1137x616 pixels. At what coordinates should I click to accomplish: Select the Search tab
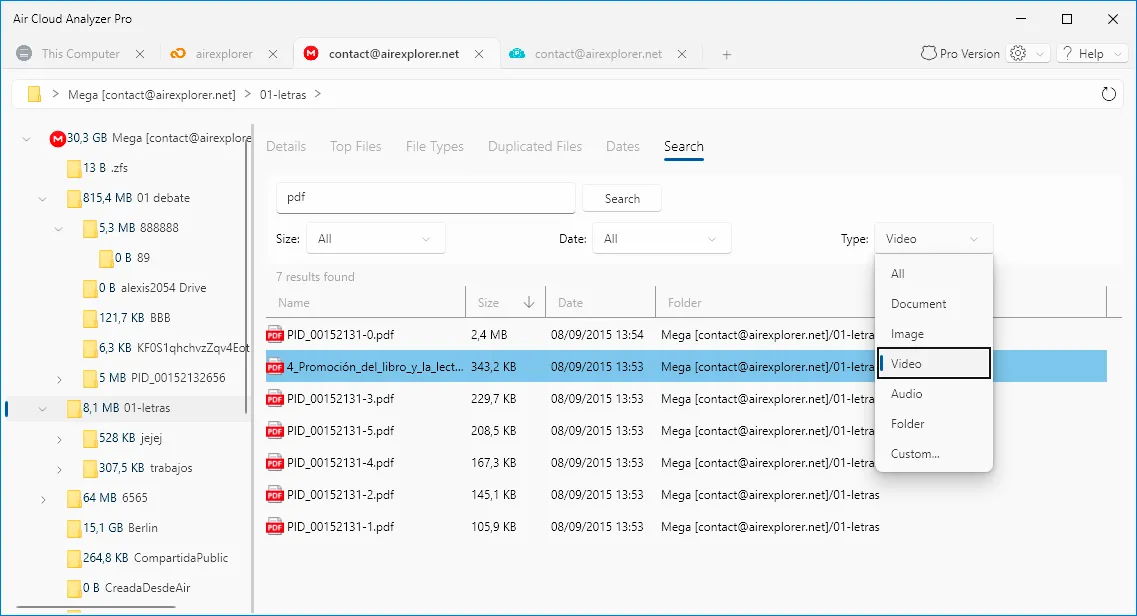pyautogui.click(x=684, y=146)
